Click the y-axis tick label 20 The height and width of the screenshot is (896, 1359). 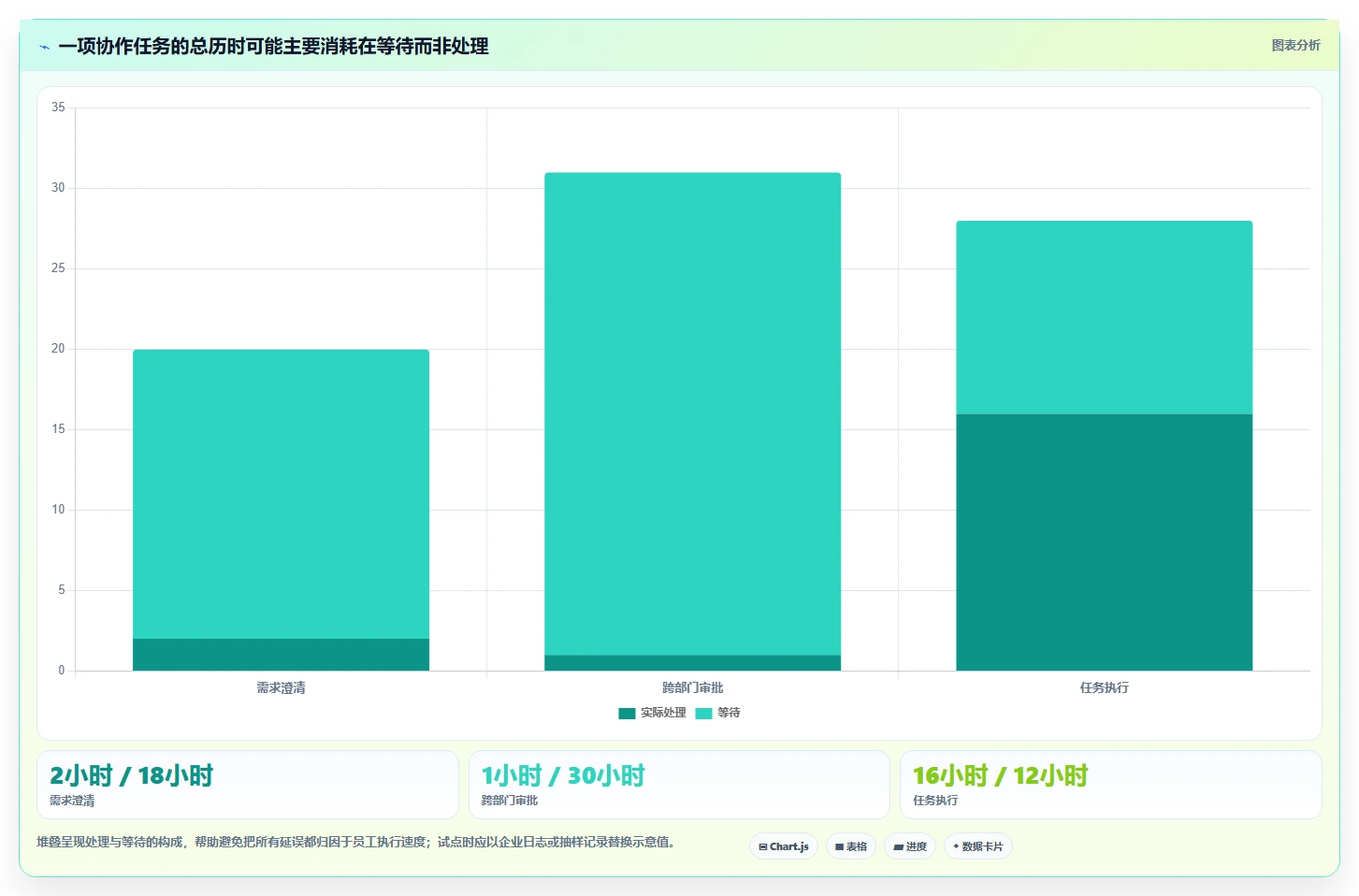[58, 349]
